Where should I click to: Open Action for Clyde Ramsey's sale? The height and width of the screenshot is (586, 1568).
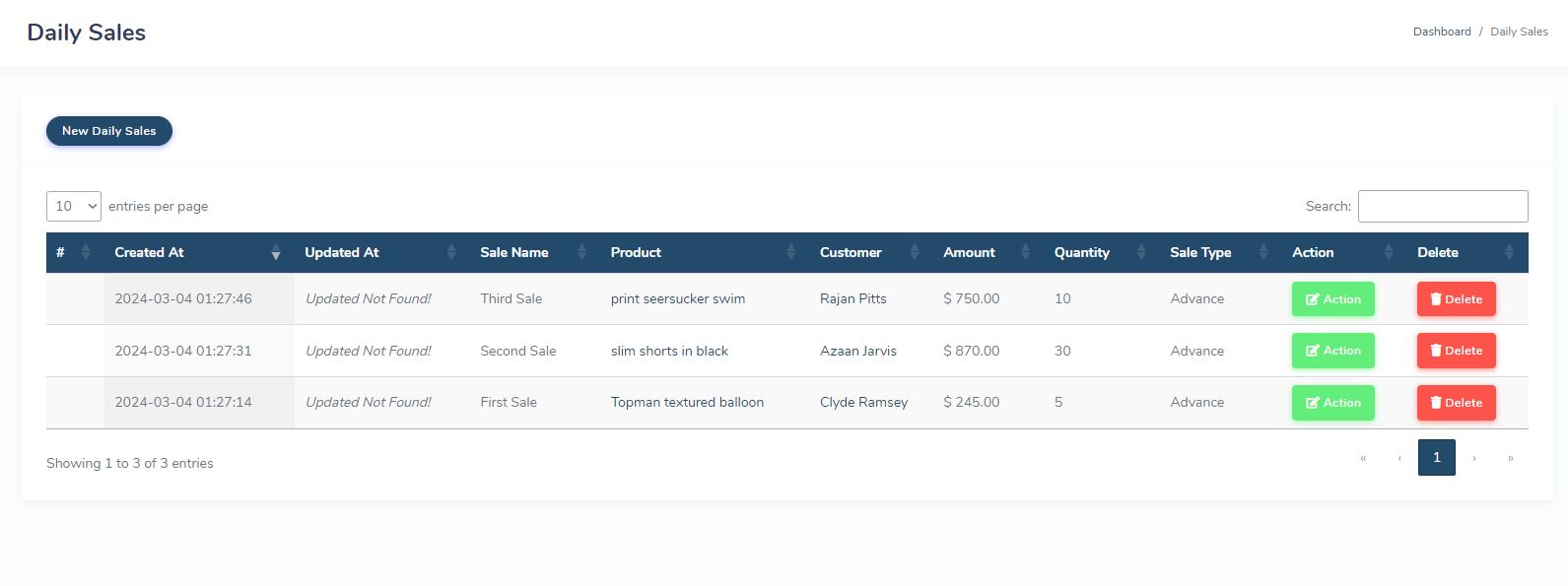pos(1332,403)
